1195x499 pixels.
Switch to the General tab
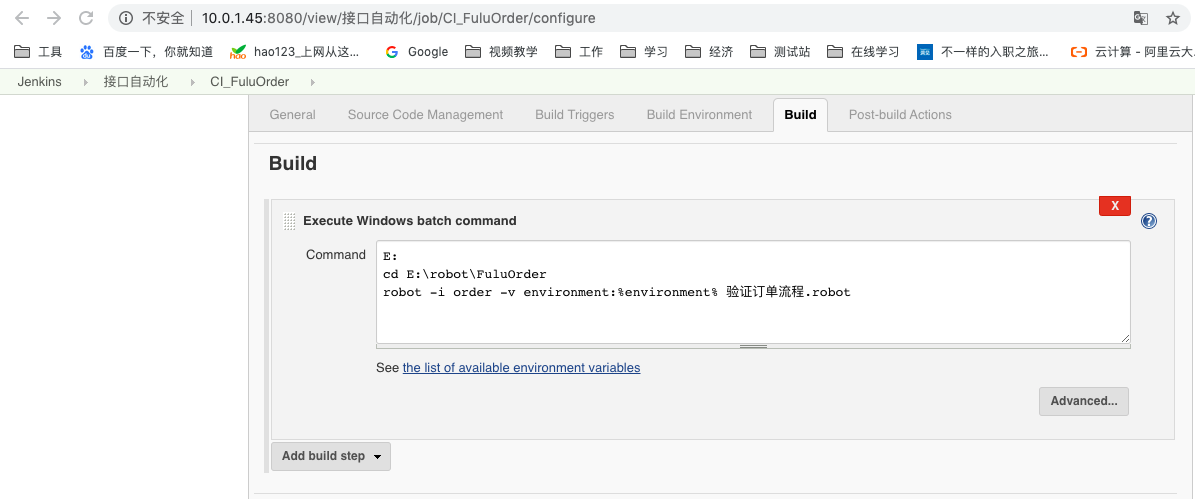293,114
